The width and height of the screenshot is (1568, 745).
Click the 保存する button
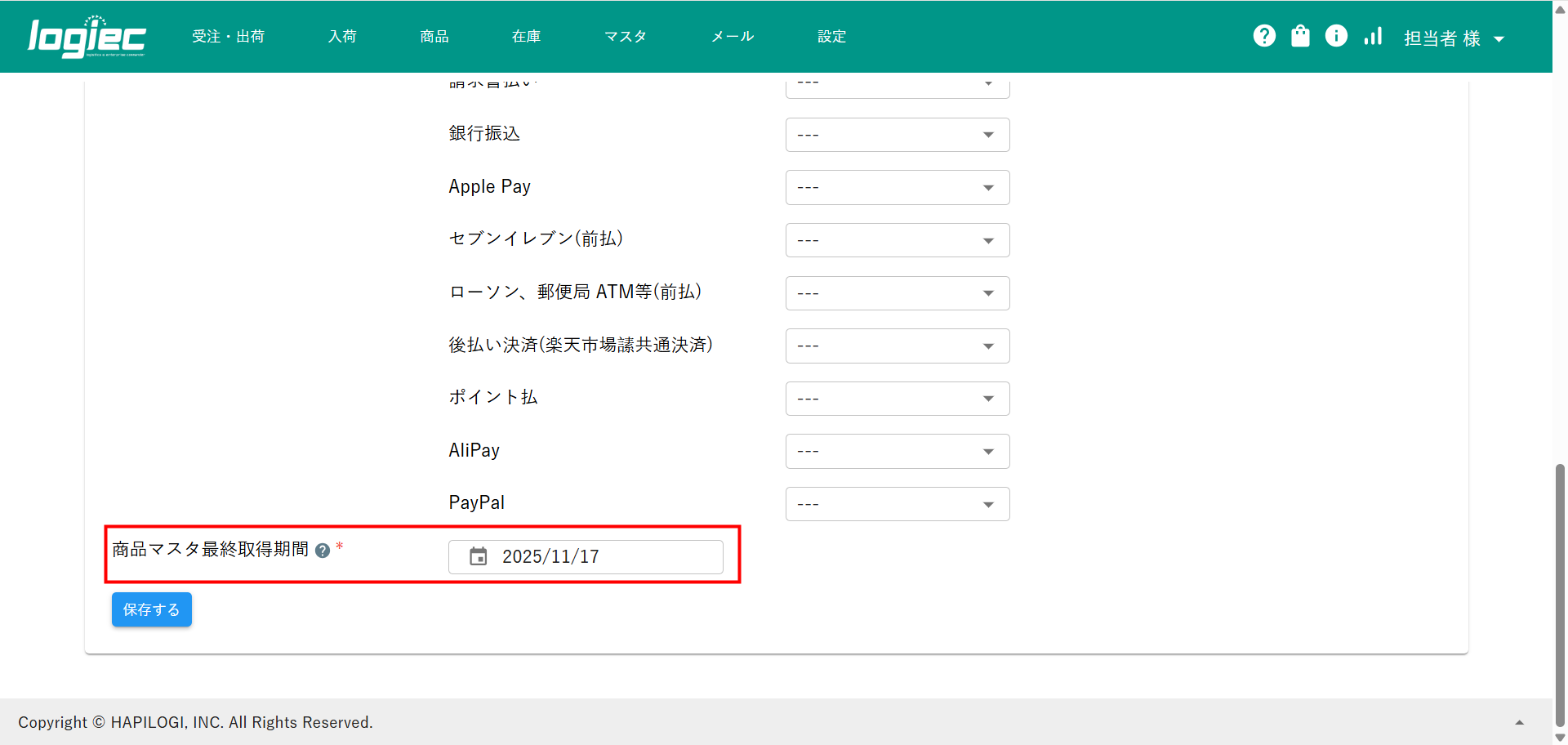pyautogui.click(x=151, y=609)
